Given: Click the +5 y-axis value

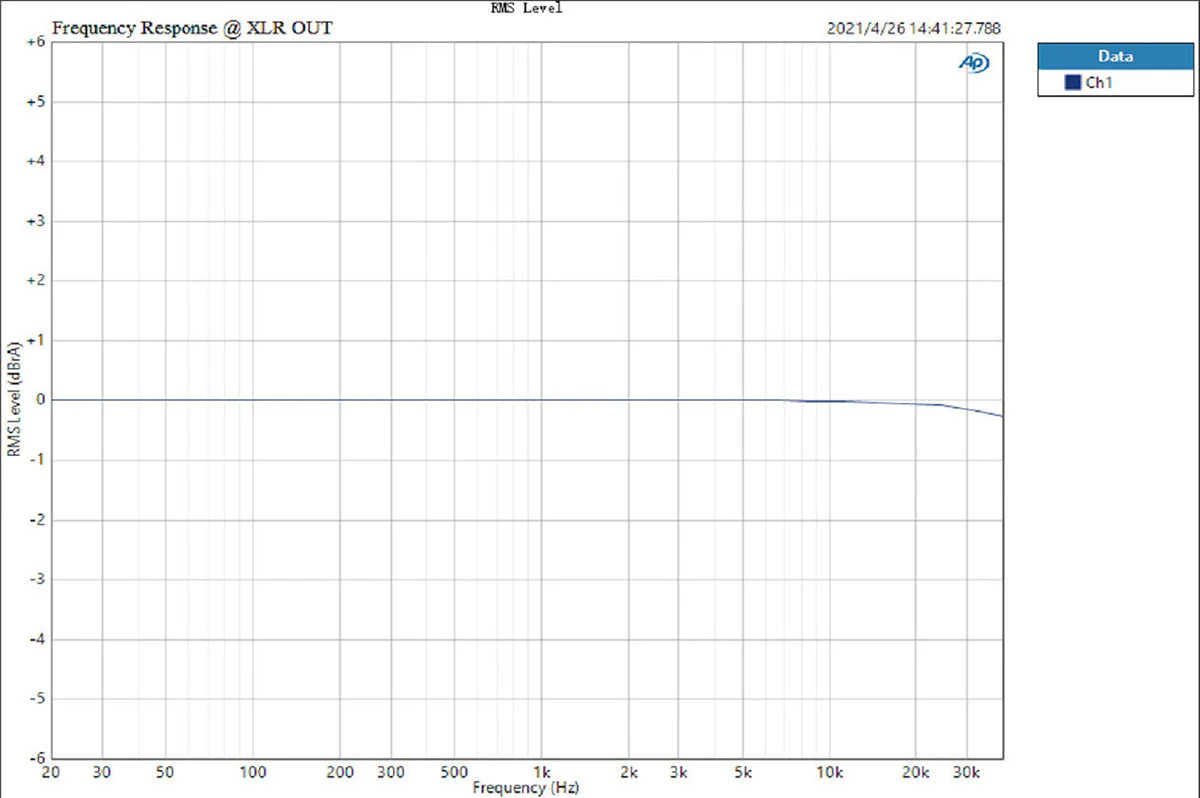Looking at the screenshot, I should (x=36, y=102).
